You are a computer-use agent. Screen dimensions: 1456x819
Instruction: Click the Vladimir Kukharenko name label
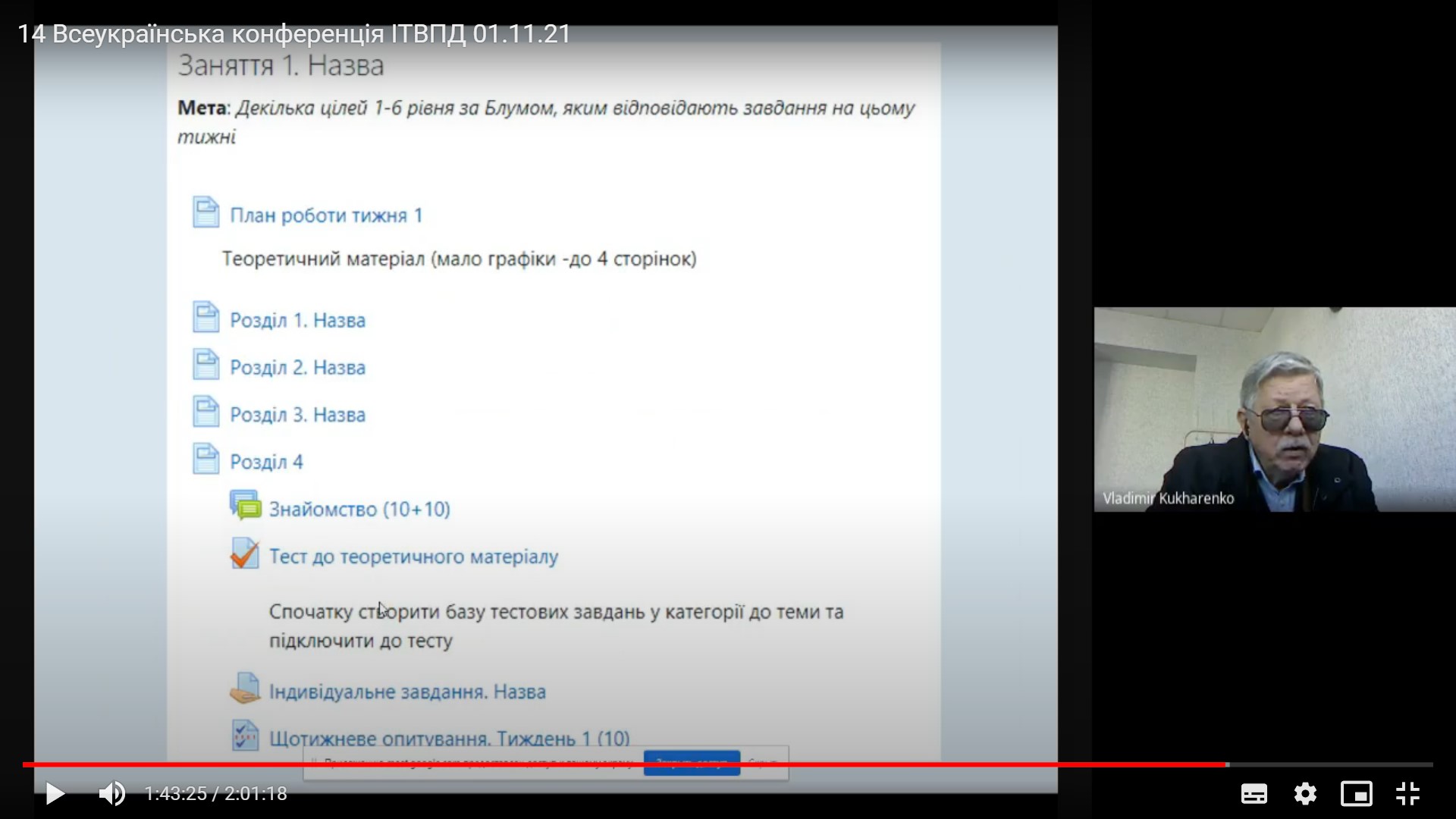(1168, 498)
